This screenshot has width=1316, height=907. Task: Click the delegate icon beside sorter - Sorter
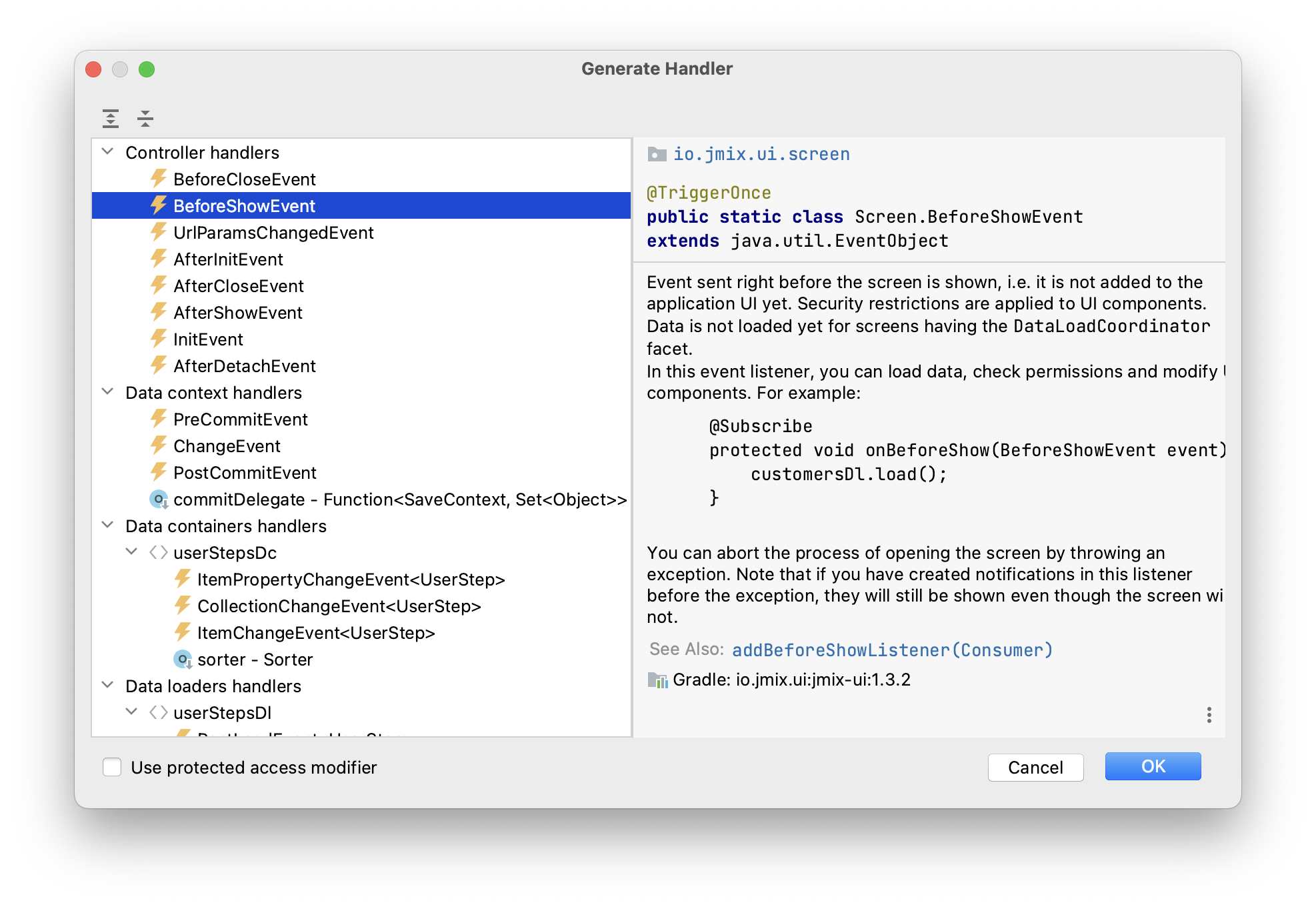pyautogui.click(x=183, y=660)
